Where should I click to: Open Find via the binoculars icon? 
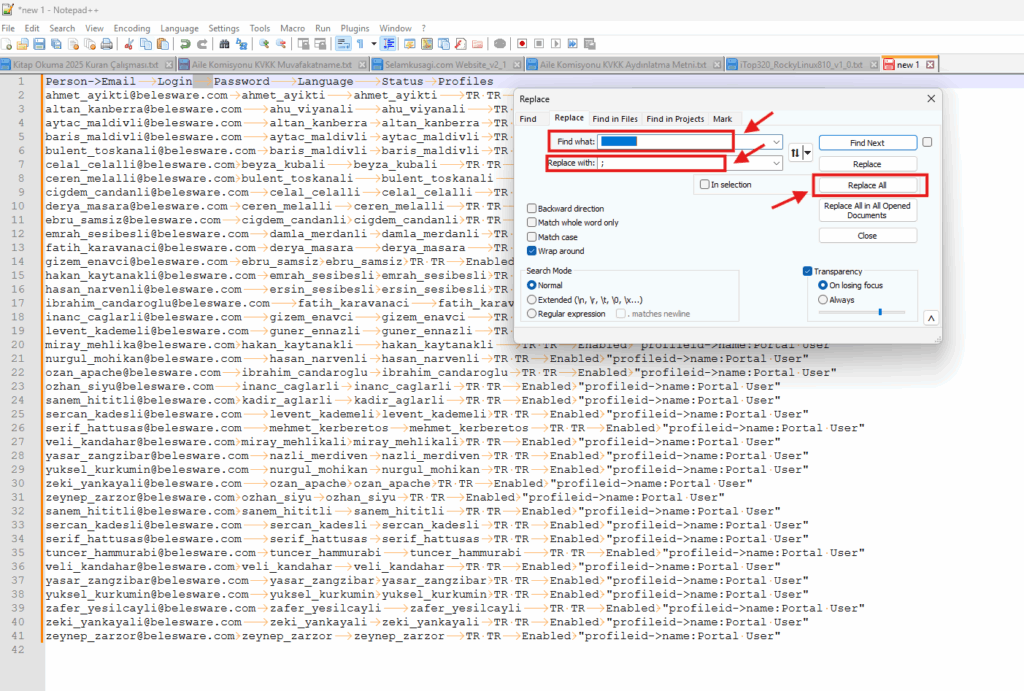point(225,44)
